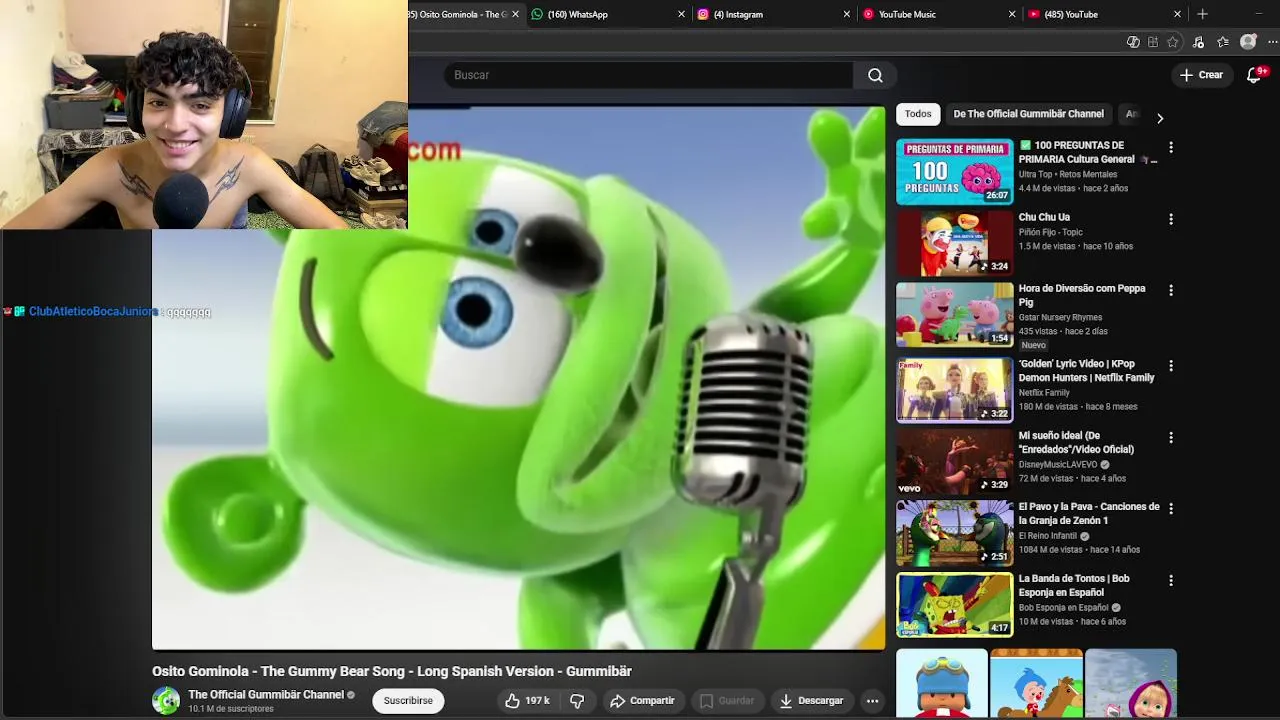Close the YouTube Music tab
Screen dimensions: 1280x720
click(1012, 14)
